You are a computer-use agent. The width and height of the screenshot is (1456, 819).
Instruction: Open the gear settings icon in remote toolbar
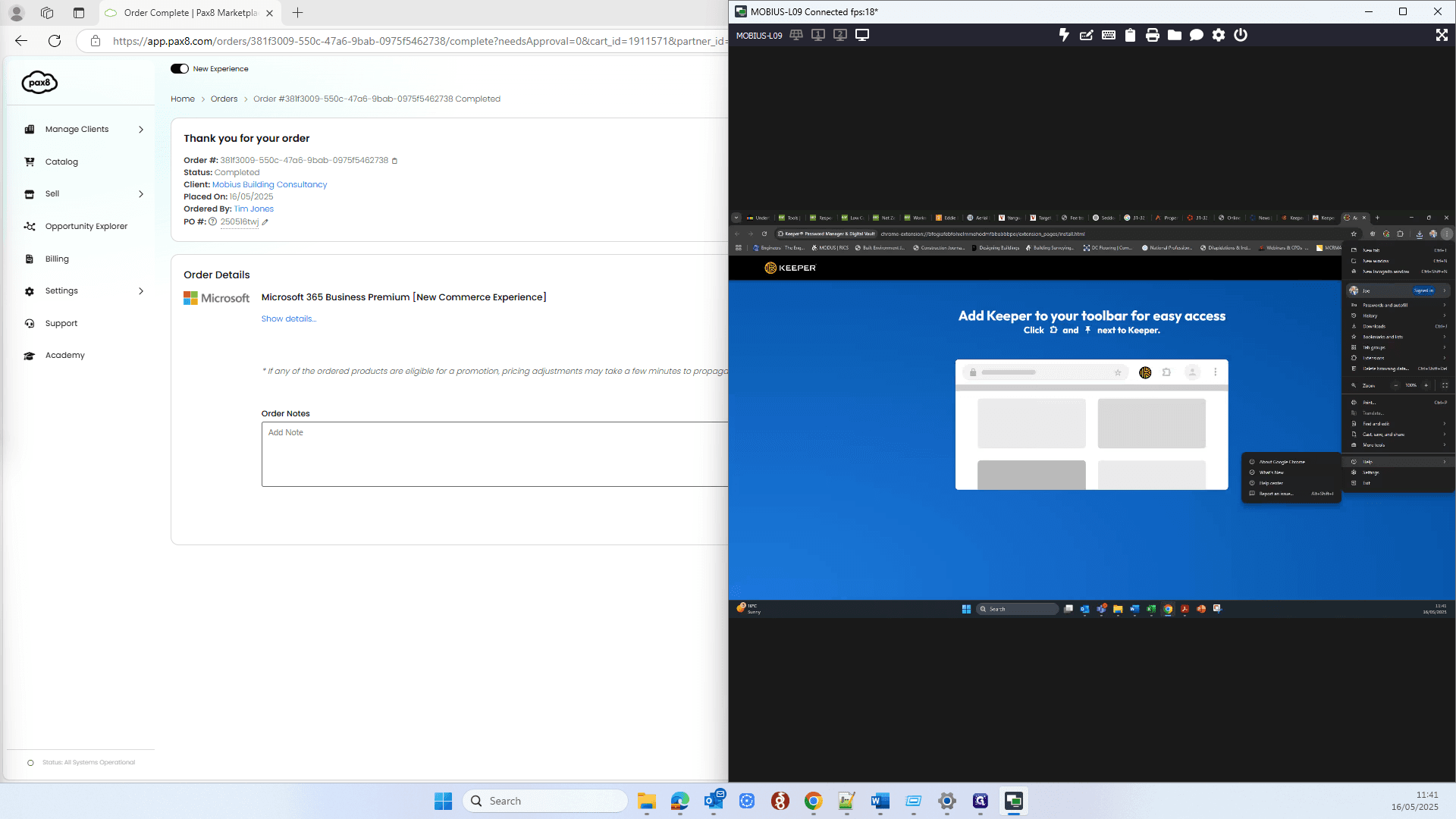[x=1218, y=35]
